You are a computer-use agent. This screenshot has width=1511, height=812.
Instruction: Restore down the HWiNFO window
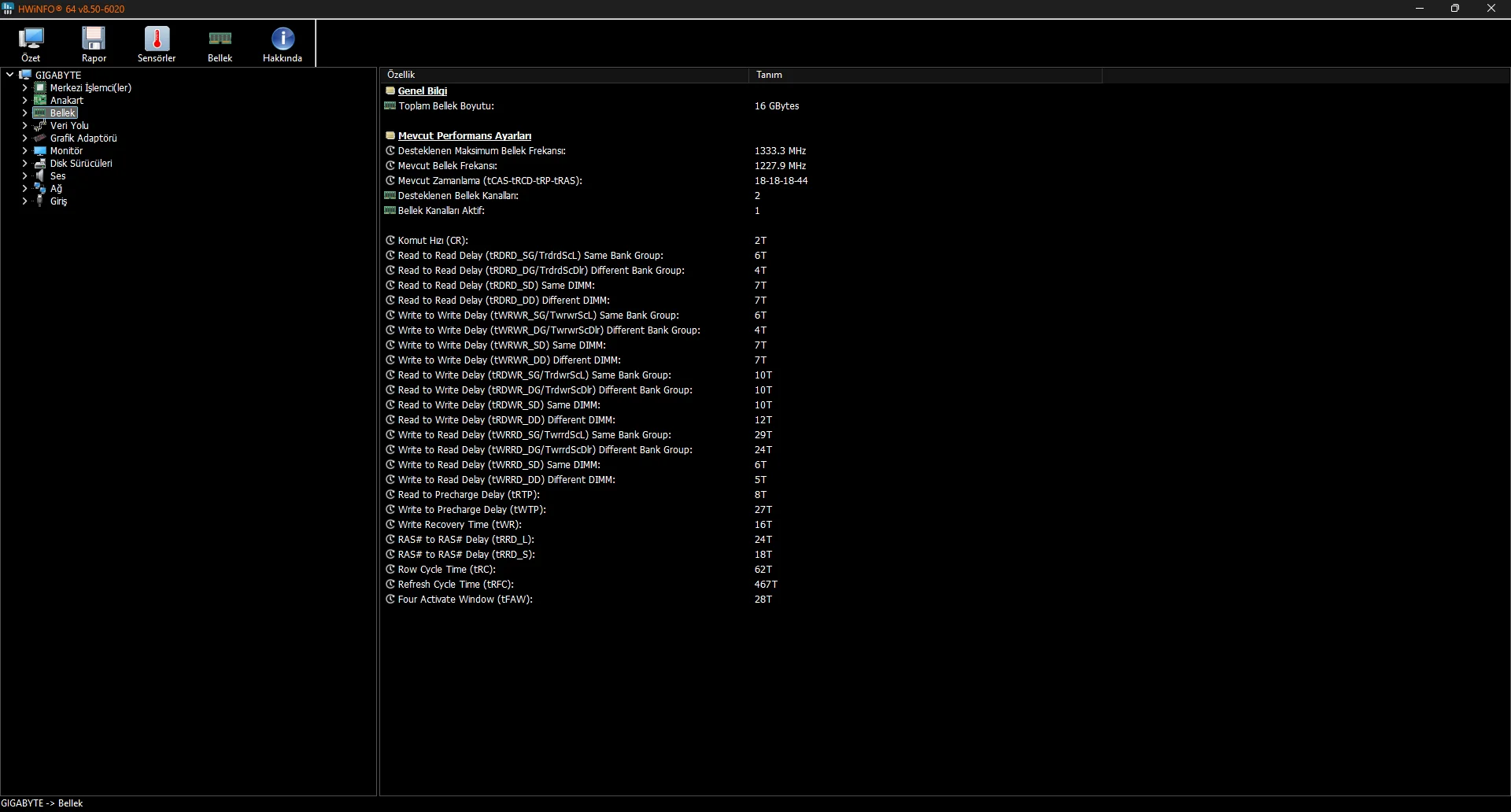1455,9
